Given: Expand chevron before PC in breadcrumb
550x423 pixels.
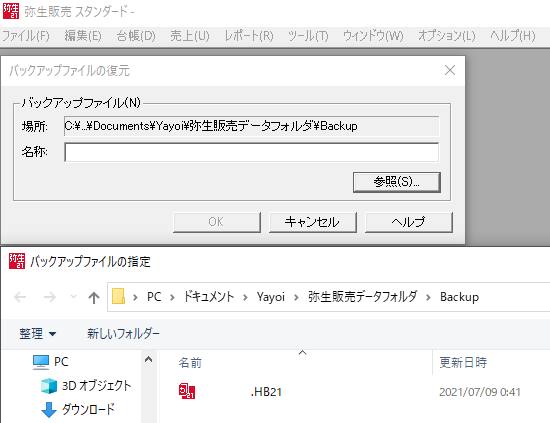Looking at the screenshot, I should pos(135,297).
